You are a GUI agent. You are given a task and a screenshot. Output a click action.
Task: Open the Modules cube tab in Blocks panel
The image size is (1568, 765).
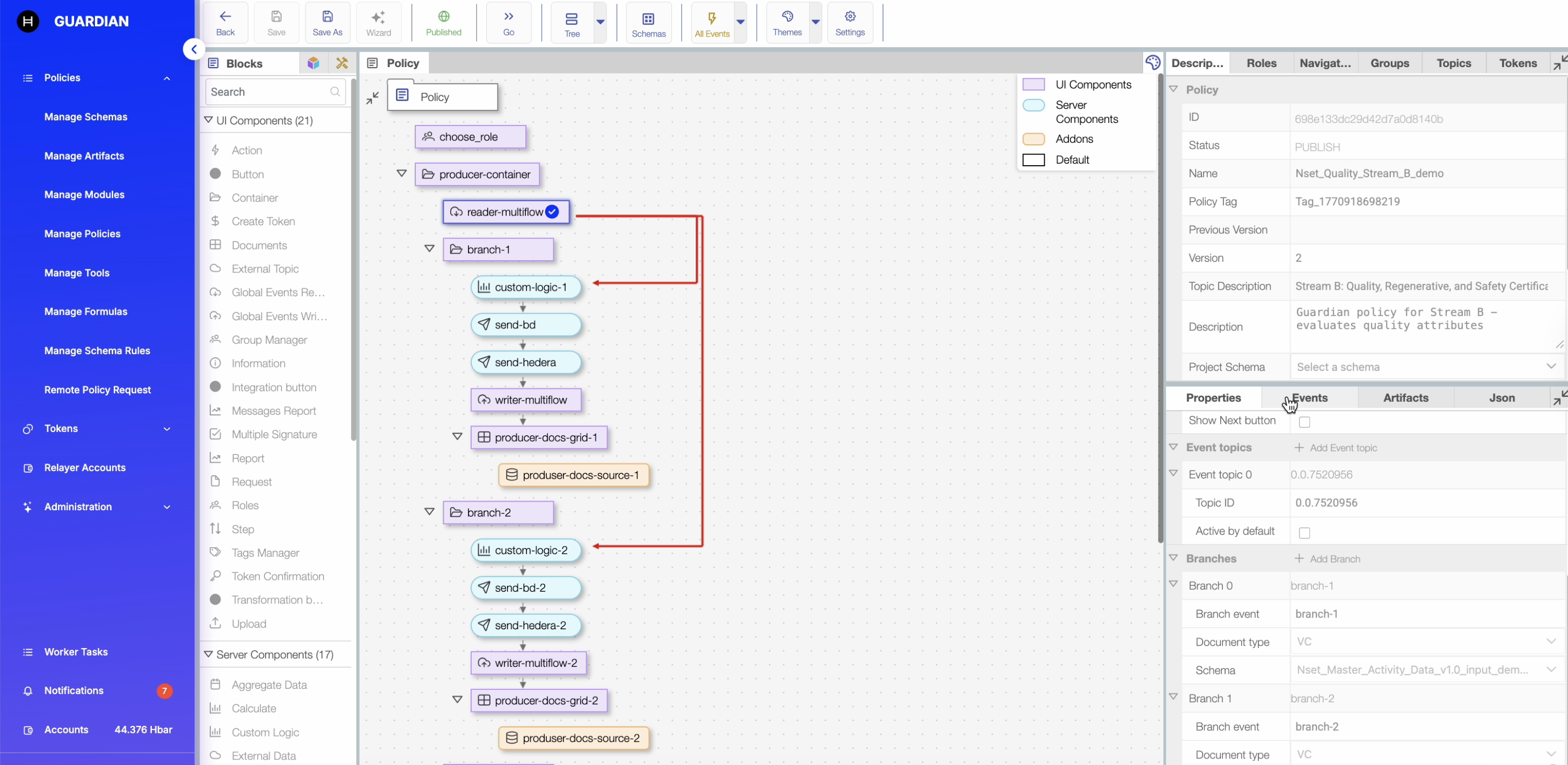[x=313, y=63]
